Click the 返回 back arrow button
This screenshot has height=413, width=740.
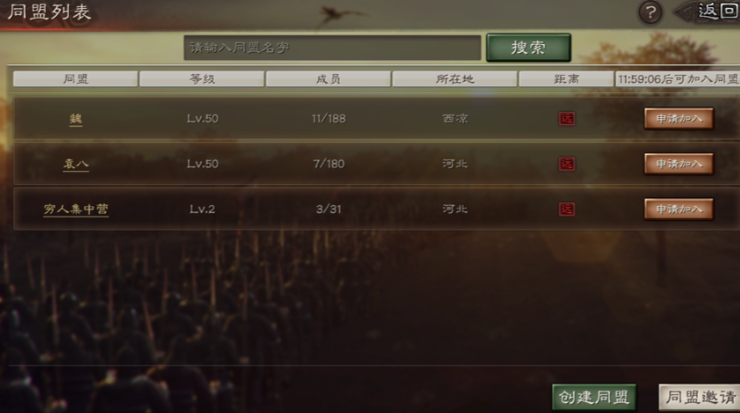[x=708, y=11]
